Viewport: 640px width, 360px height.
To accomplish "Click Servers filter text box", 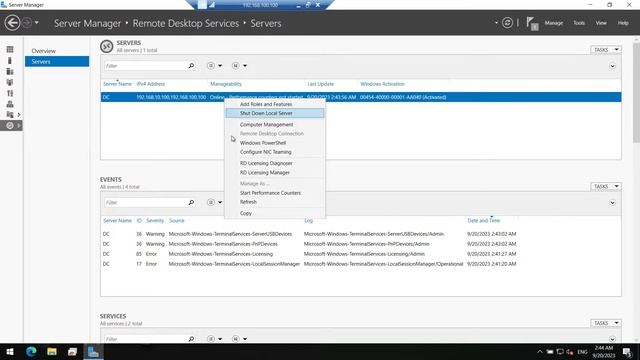I will 145,66.
